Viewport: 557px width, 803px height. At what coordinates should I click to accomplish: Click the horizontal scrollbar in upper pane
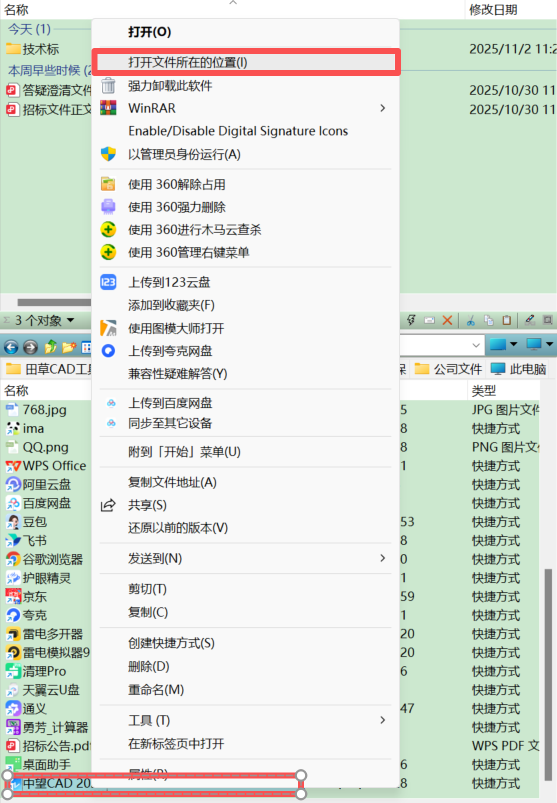point(54,303)
